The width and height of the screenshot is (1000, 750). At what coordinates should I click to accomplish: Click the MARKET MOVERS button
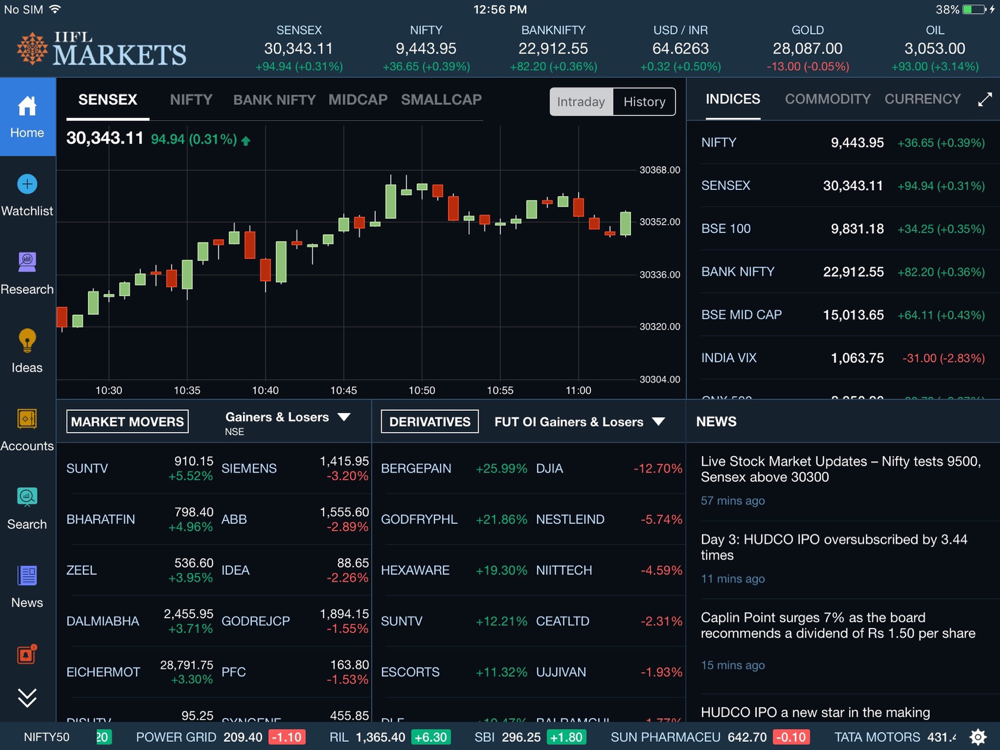coord(128,422)
